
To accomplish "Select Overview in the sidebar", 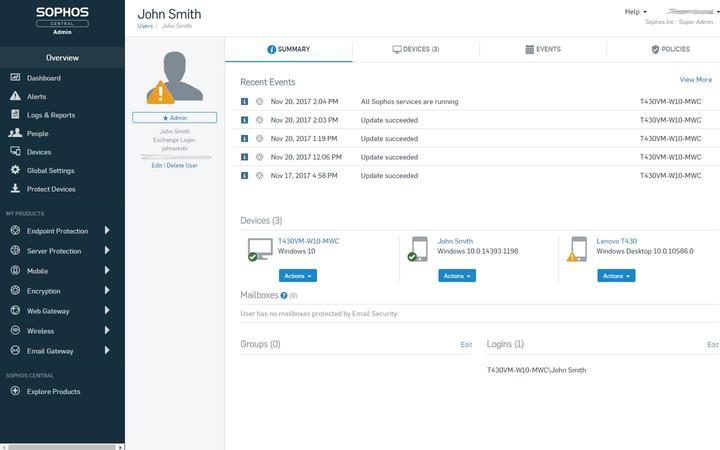I will pos(62,58).
